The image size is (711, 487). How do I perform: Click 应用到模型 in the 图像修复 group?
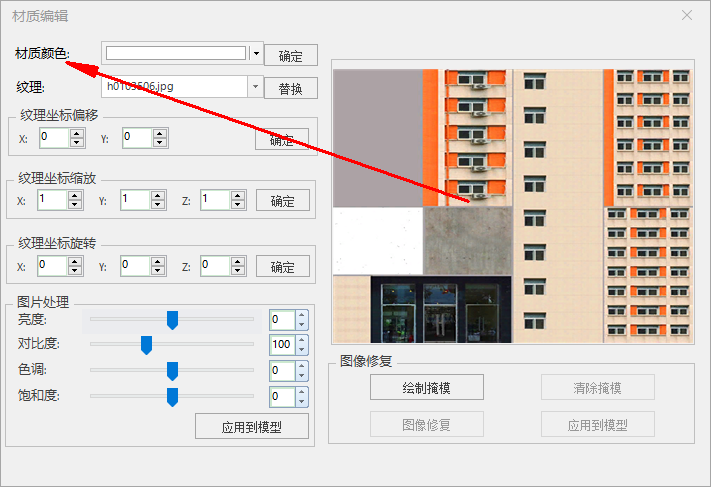click(x=598, y=424)
